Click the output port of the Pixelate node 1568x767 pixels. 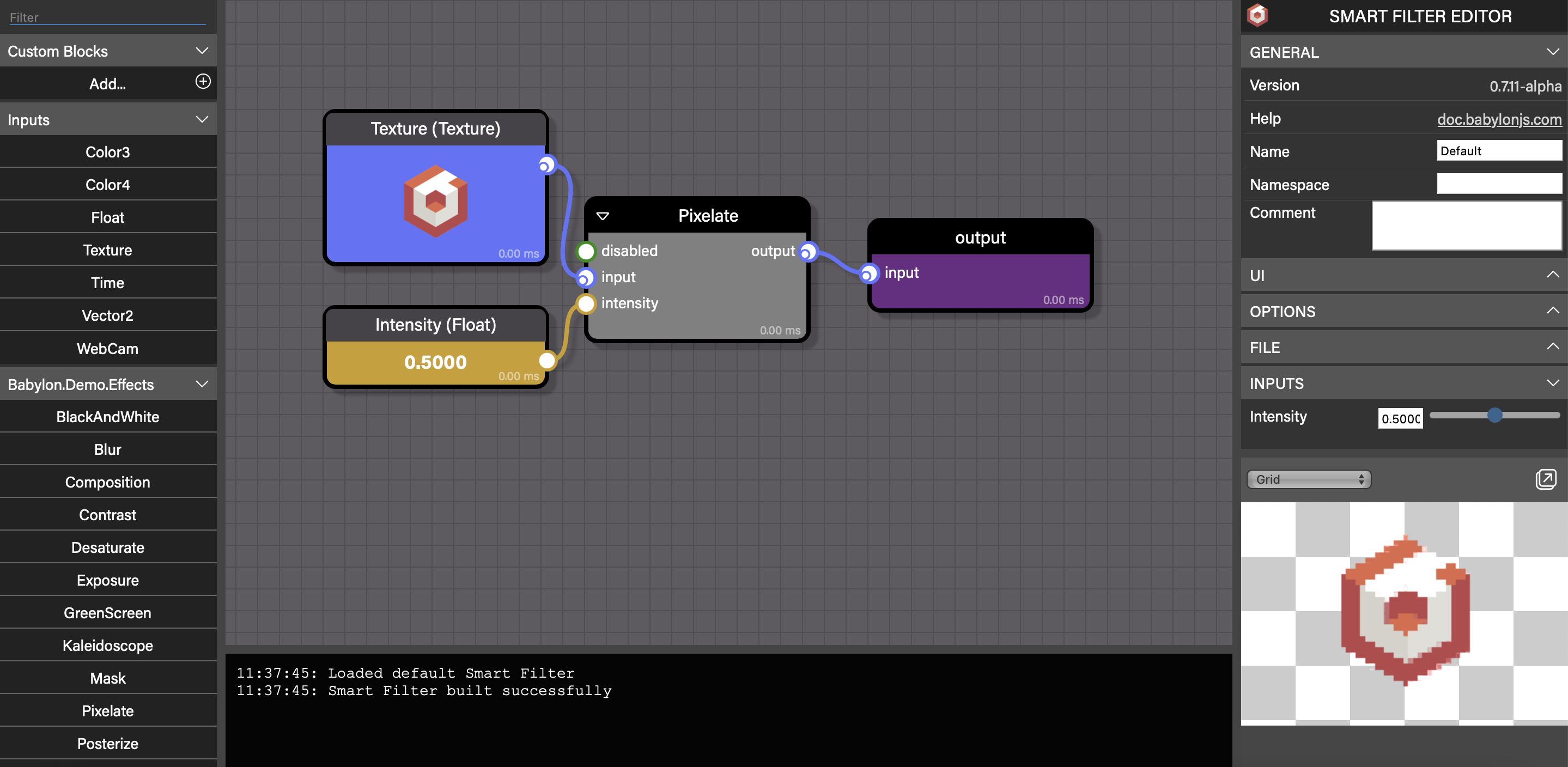[x=809, y=251]
